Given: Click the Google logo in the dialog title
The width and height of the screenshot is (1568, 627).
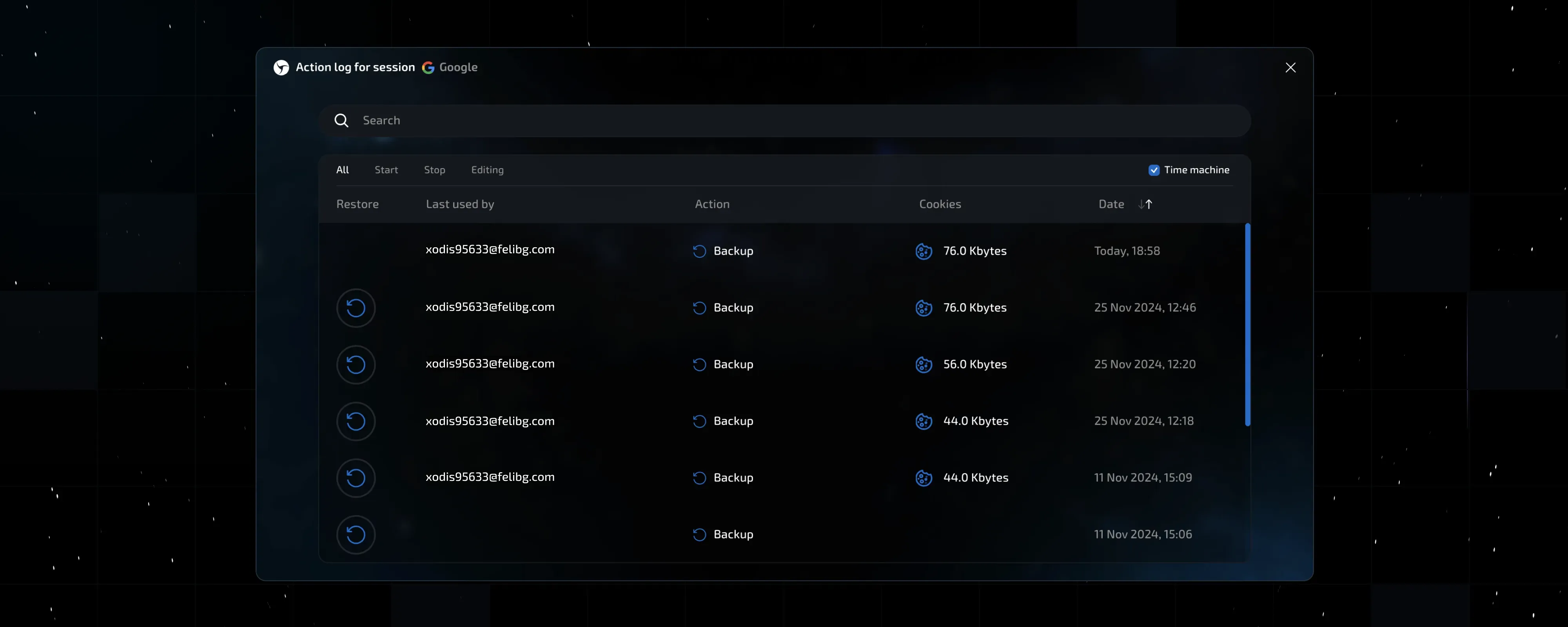Looking at the screenshot, I should 428,67.
